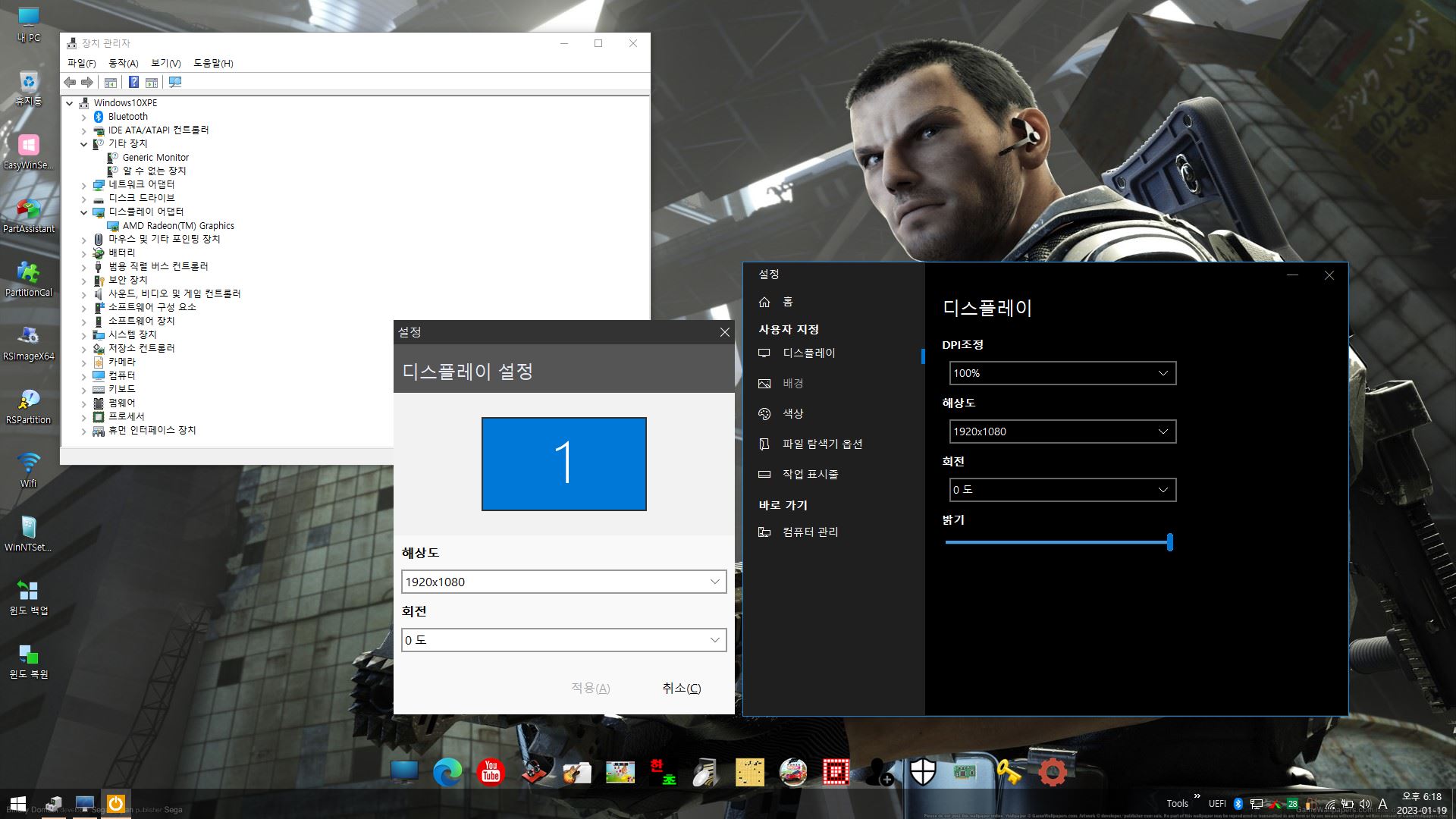Open 회전 0 도 dropdown in display dialog
1456x819 pixels.
pos(563,640)
